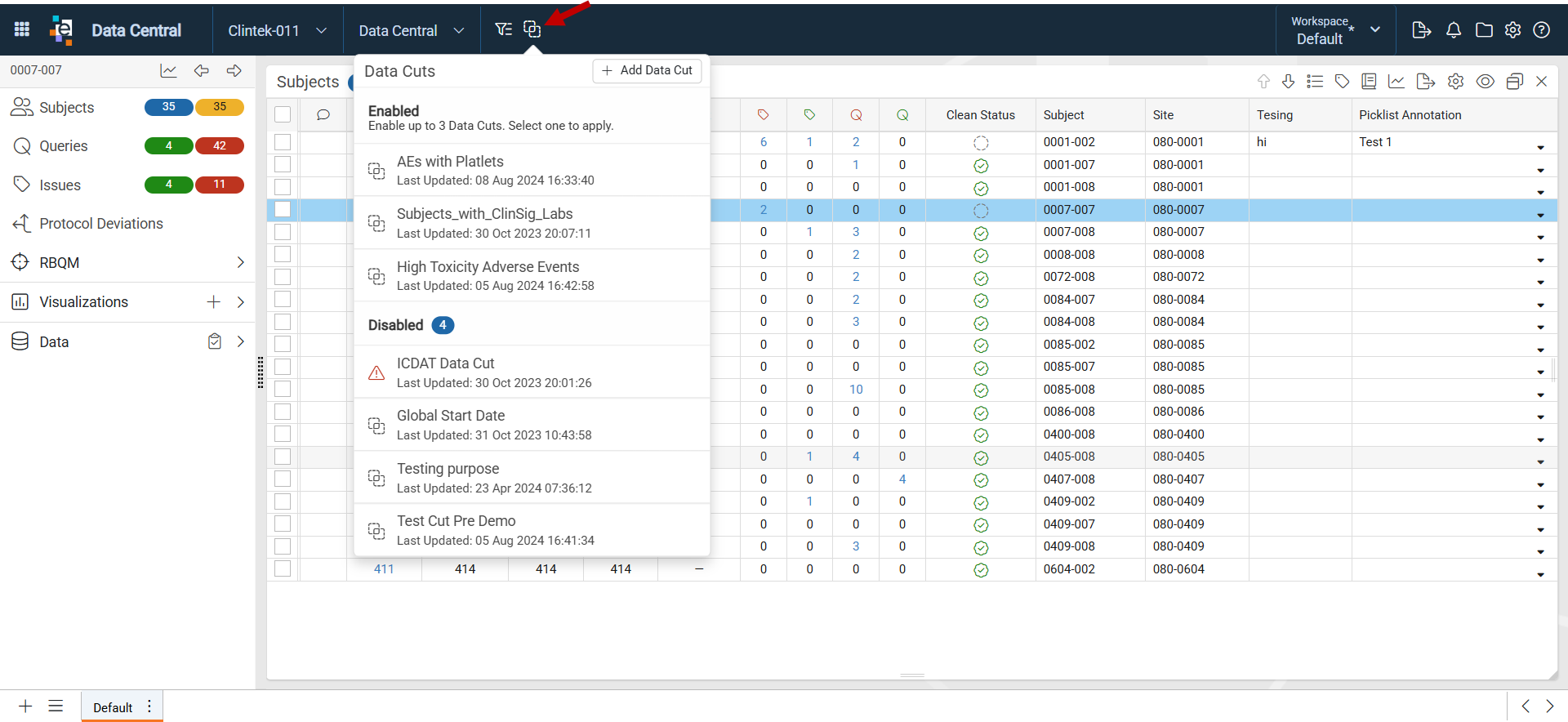Click the sidebar resize handle

tap(261, 372)
